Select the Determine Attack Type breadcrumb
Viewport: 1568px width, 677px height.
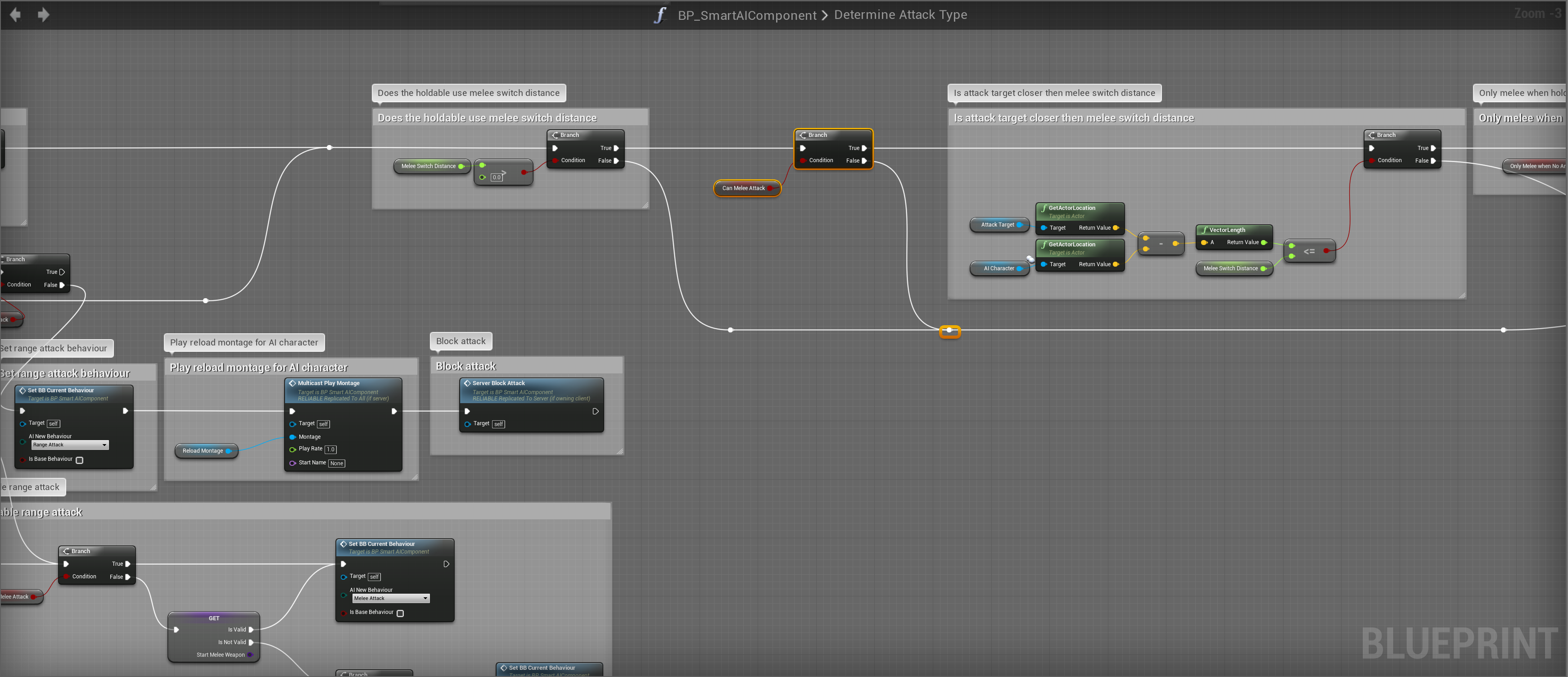pyautogui.click(x=899, y=14)
